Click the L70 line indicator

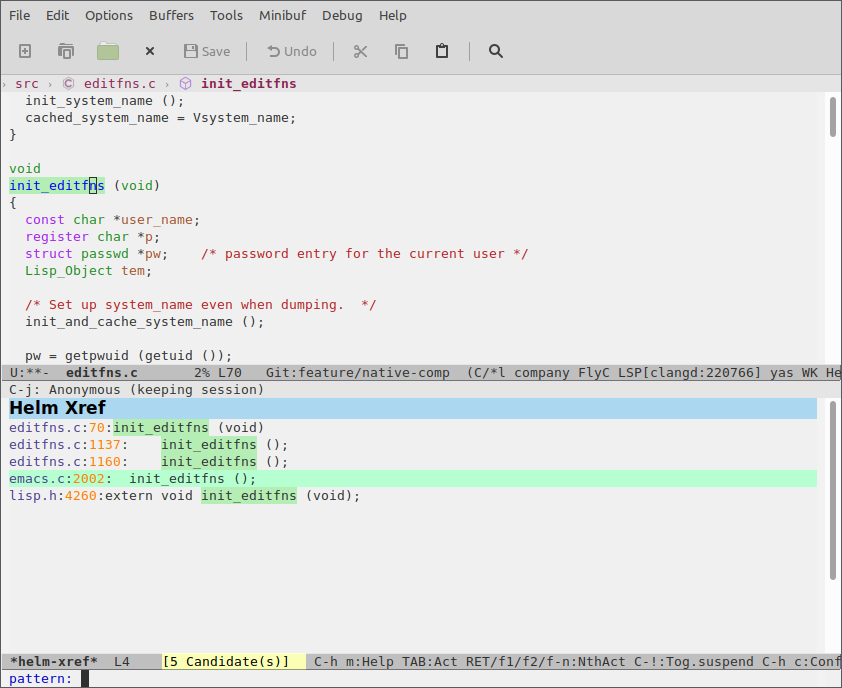[x=230, y=373]
